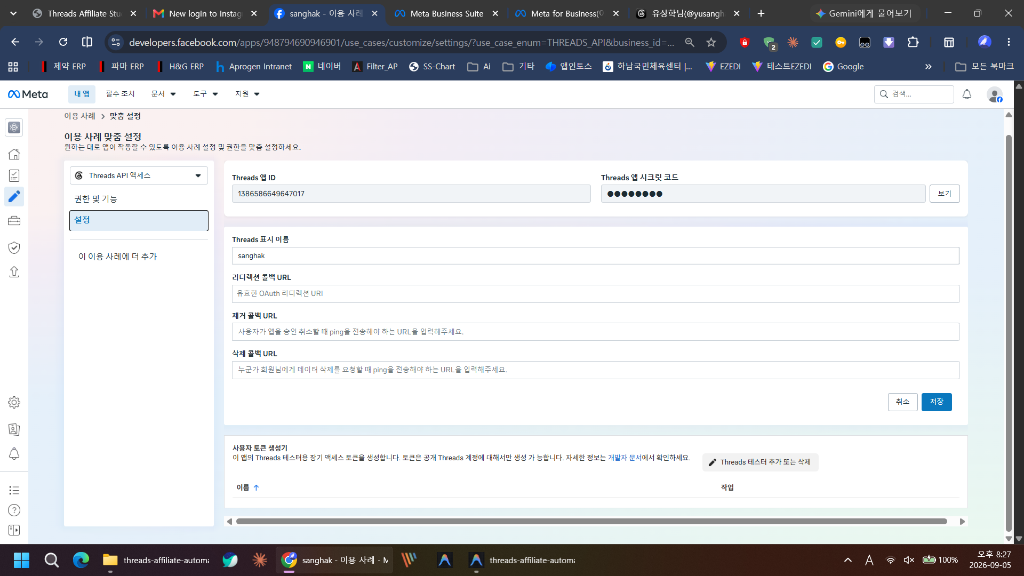1024x576 pixels.
Task: Click the 리디렉션 콜백 URL field
Action: point(596,293)
